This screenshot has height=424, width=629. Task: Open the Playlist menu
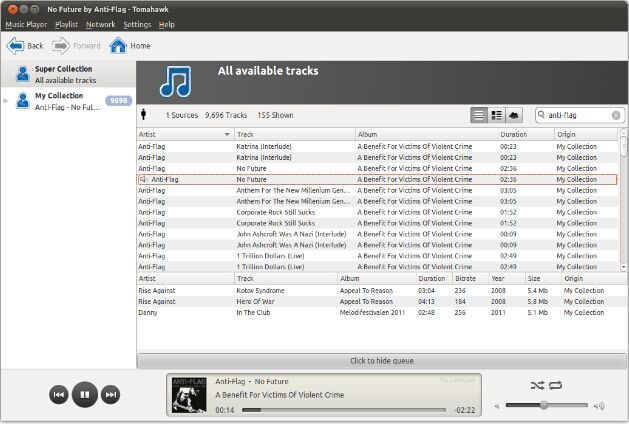point(66,24)
